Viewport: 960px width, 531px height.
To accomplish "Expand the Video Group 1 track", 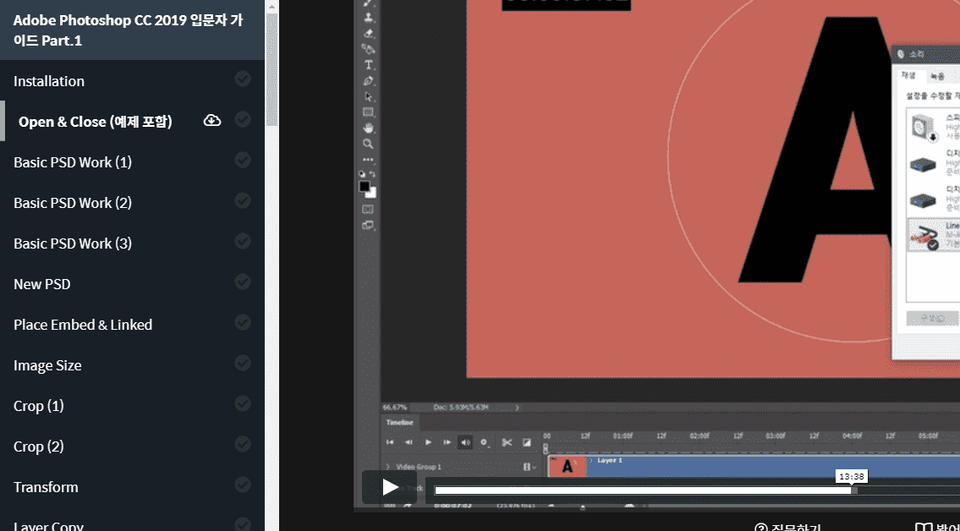I will coord(388,467).
